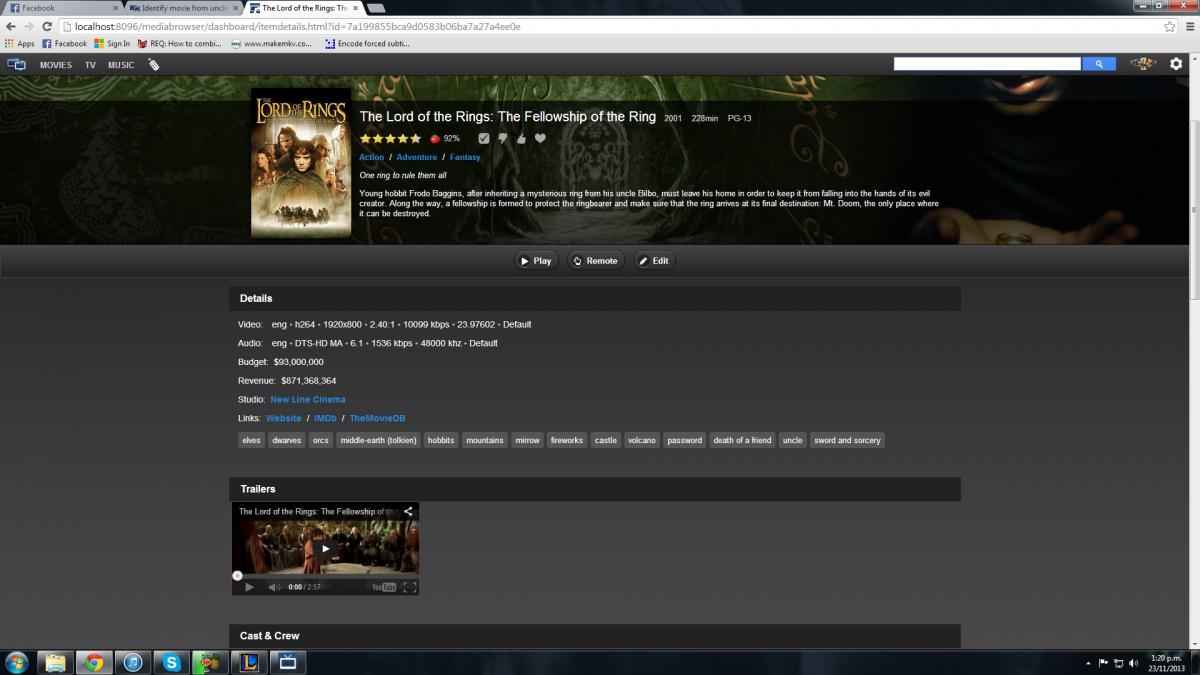
Task: Click the Edit button
Action: [654, 260]
